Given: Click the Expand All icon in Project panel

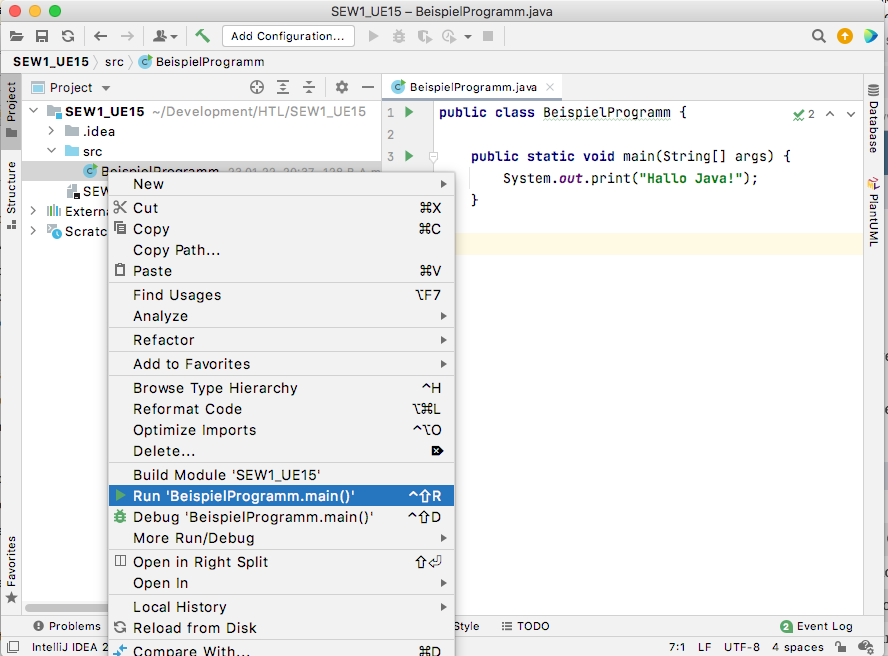Looking at the screenshot, I should click(x=283, y=87).
